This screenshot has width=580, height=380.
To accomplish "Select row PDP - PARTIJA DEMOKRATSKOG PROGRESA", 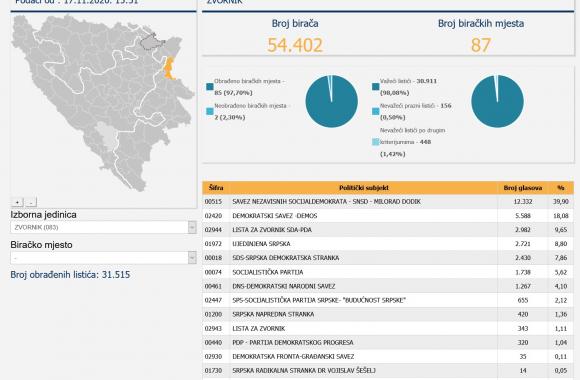I will (388, 342).
